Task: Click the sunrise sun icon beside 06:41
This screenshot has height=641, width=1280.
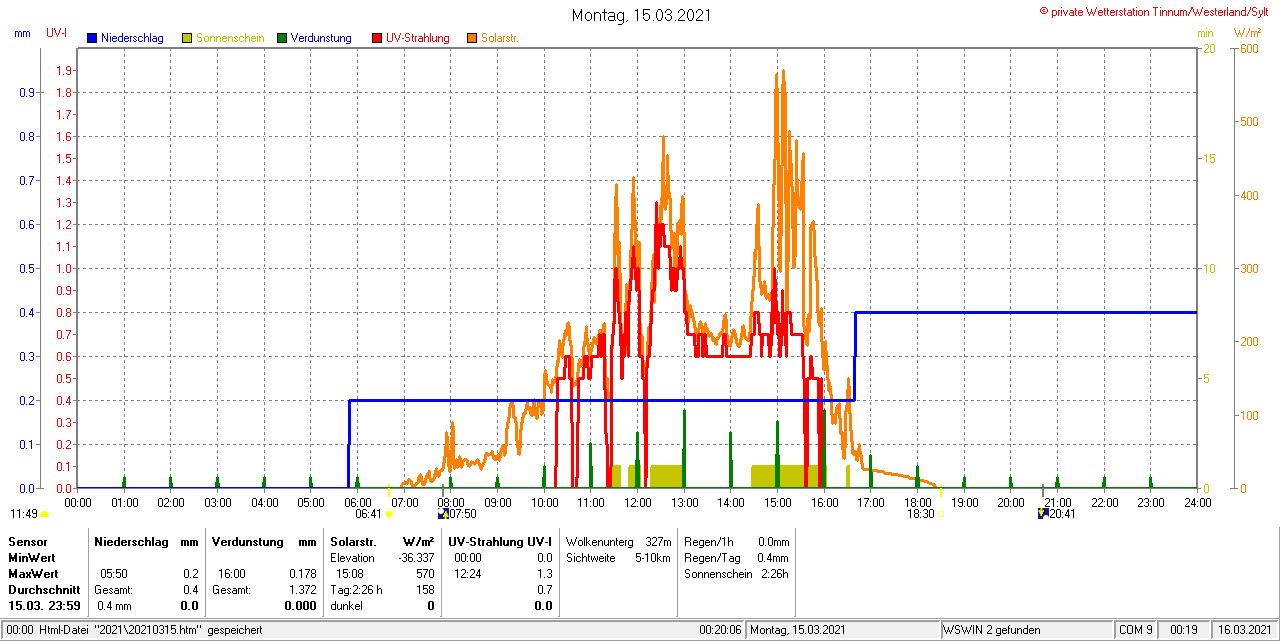Action: click(x=389, y=514)
